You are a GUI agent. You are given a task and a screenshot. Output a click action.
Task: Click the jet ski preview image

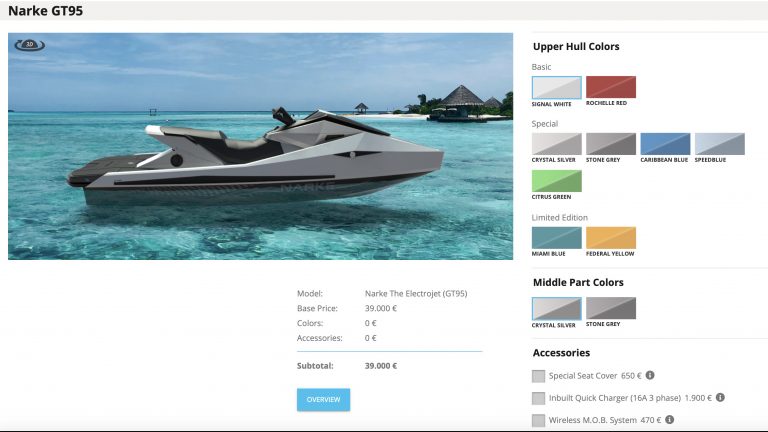[x=261, y=146]
